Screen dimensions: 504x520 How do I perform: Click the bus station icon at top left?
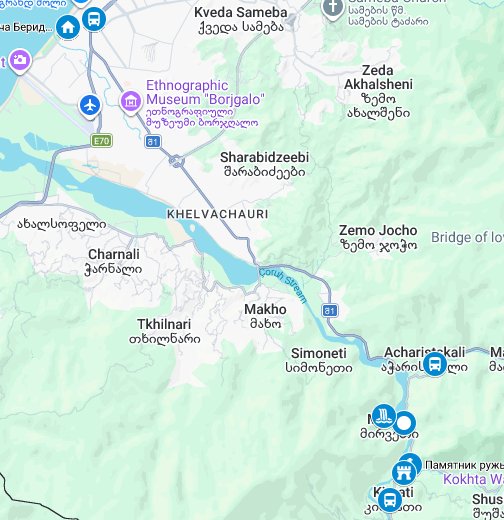click(94, 19)
